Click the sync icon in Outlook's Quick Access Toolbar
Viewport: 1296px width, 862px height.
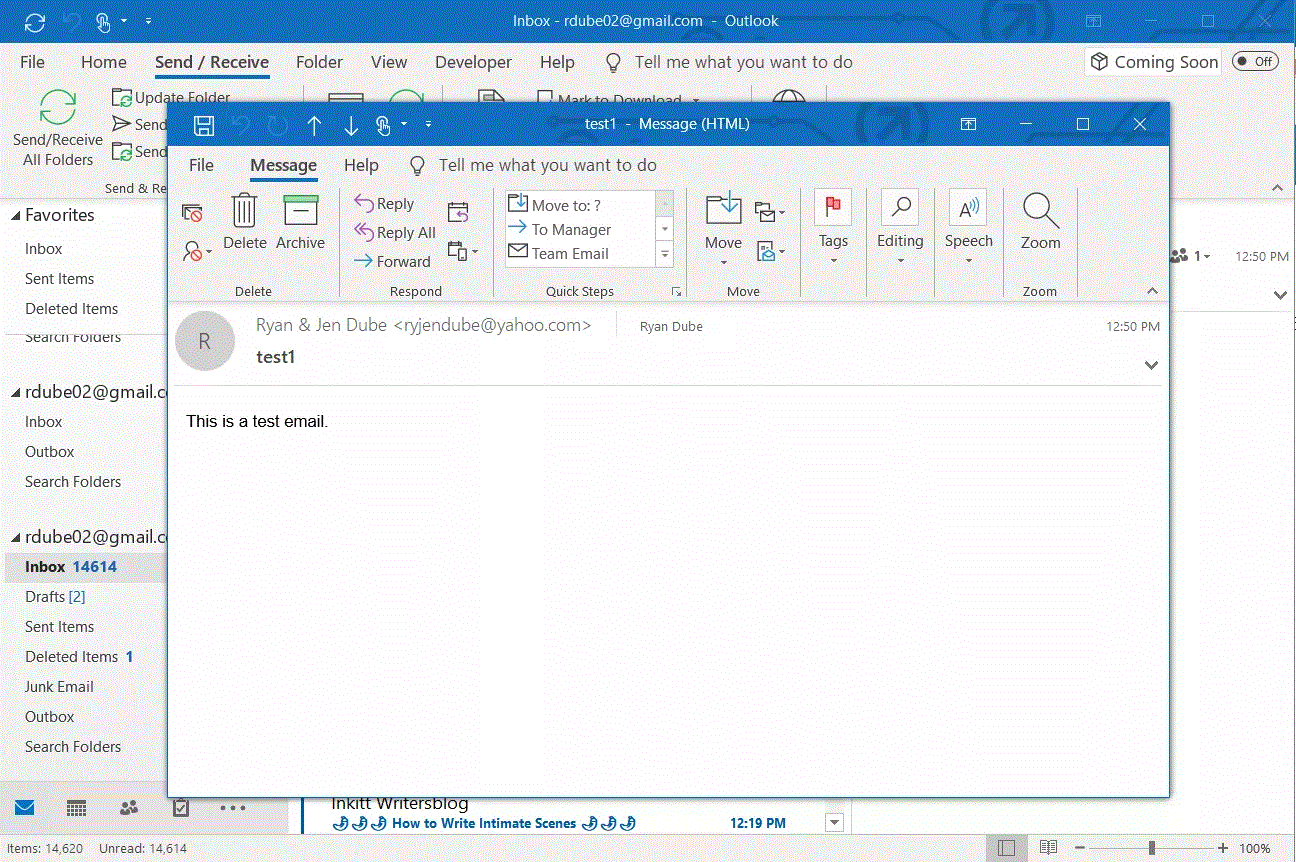click(x=35, y=21)
